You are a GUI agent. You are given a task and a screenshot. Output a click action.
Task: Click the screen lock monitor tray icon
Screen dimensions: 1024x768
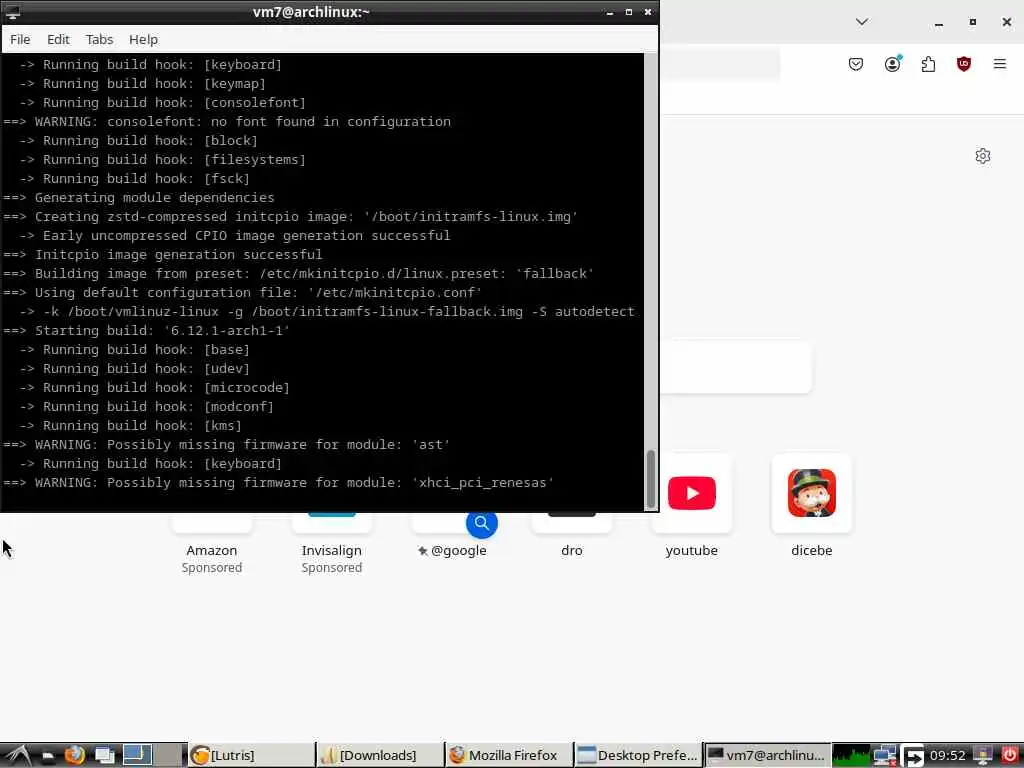982,756
